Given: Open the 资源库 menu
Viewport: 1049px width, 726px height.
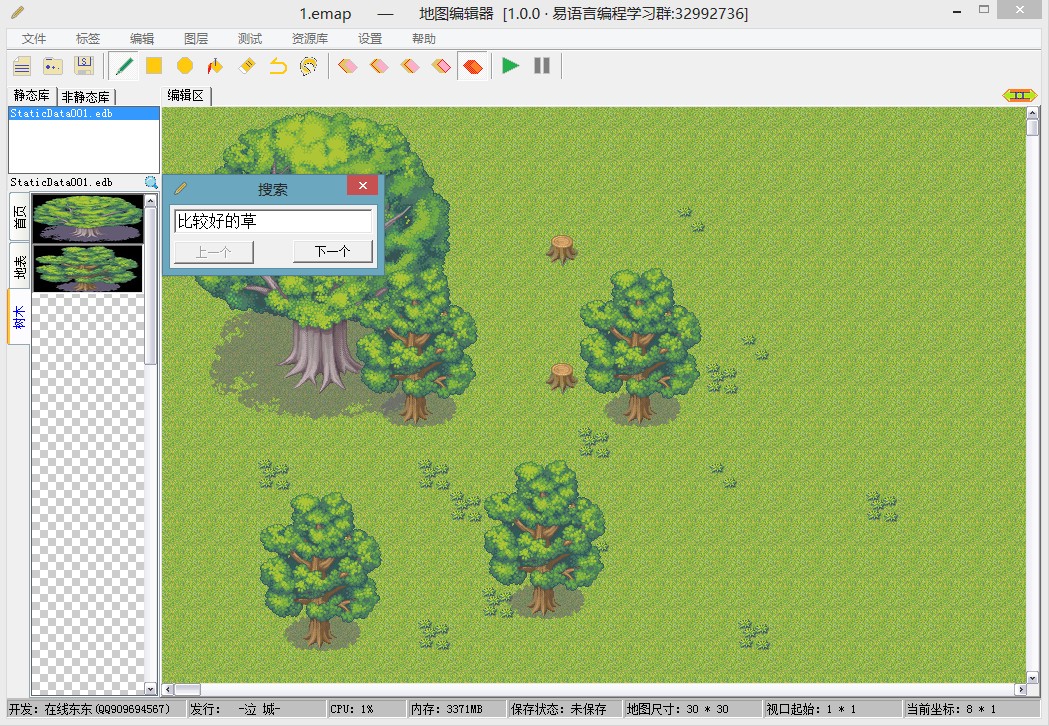Looking at the screenshot, I should pyautogui.click(x=310, y=39).
